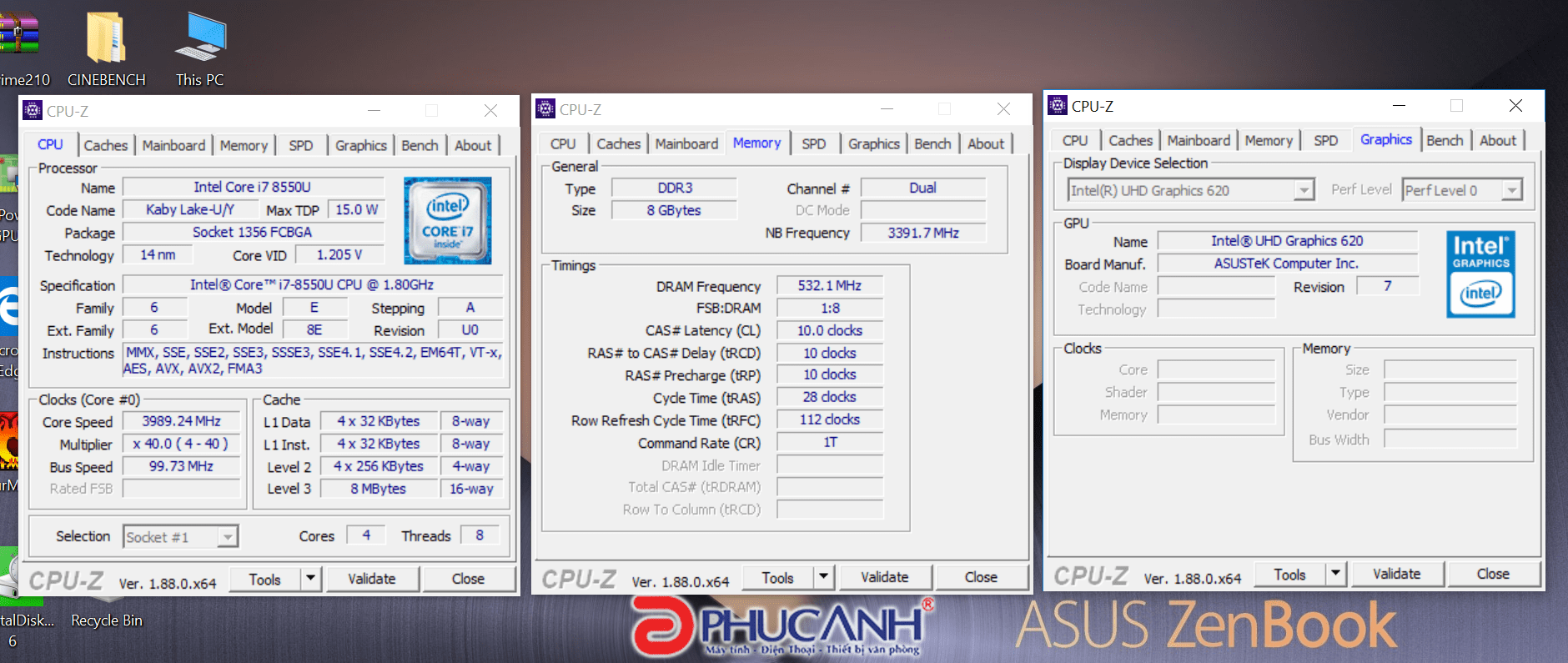Click the Specification field Intel Core i7-8550U CPU
This screenshot has width=1568, height=663.
tap(312, 284)
